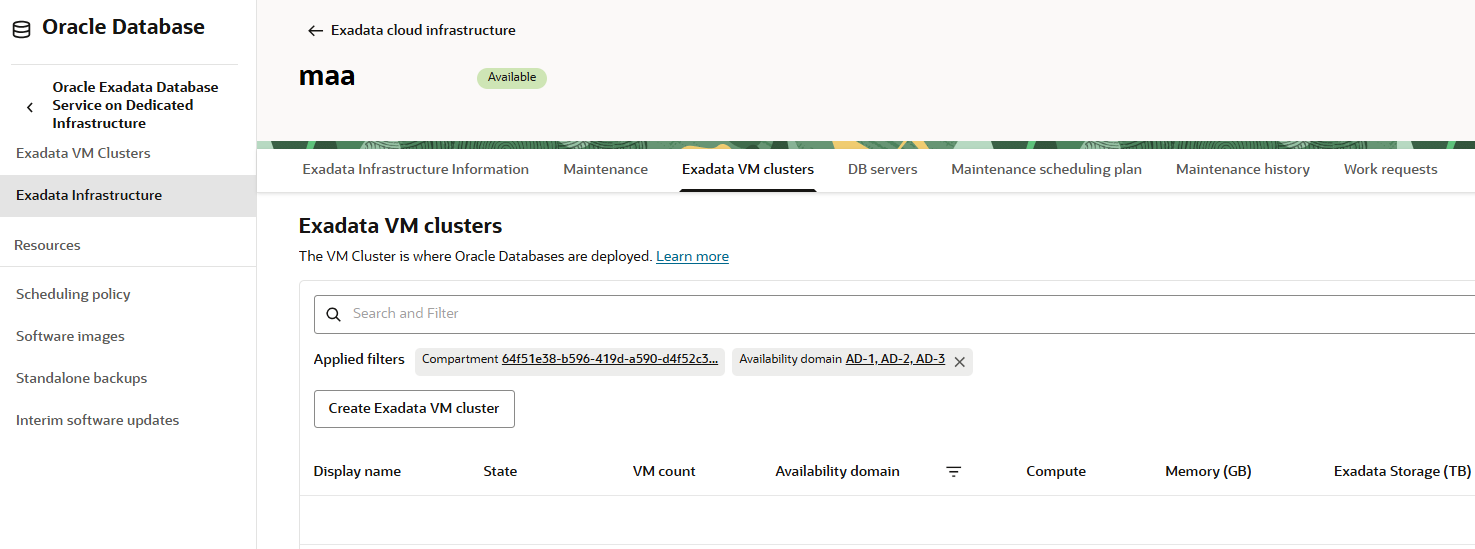Go to the Work requests tab
The width and height of the screenshot is (1475, 549).
(x=1390, y=169)
